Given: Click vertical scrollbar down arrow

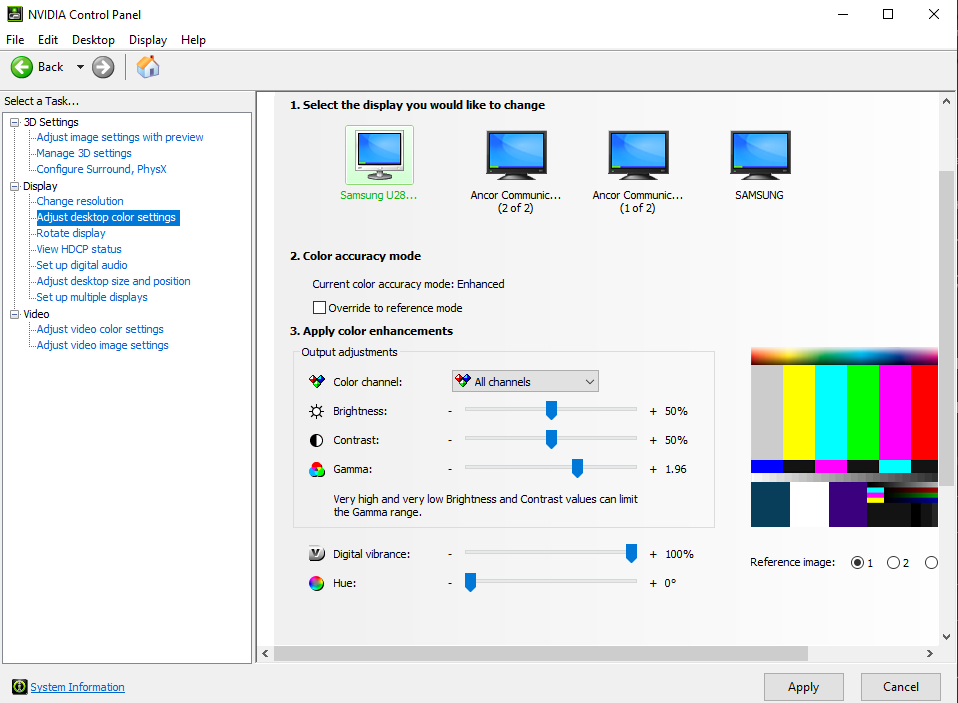Looking at the screenshot, I should pyautogui.click(x=946, y=637).
